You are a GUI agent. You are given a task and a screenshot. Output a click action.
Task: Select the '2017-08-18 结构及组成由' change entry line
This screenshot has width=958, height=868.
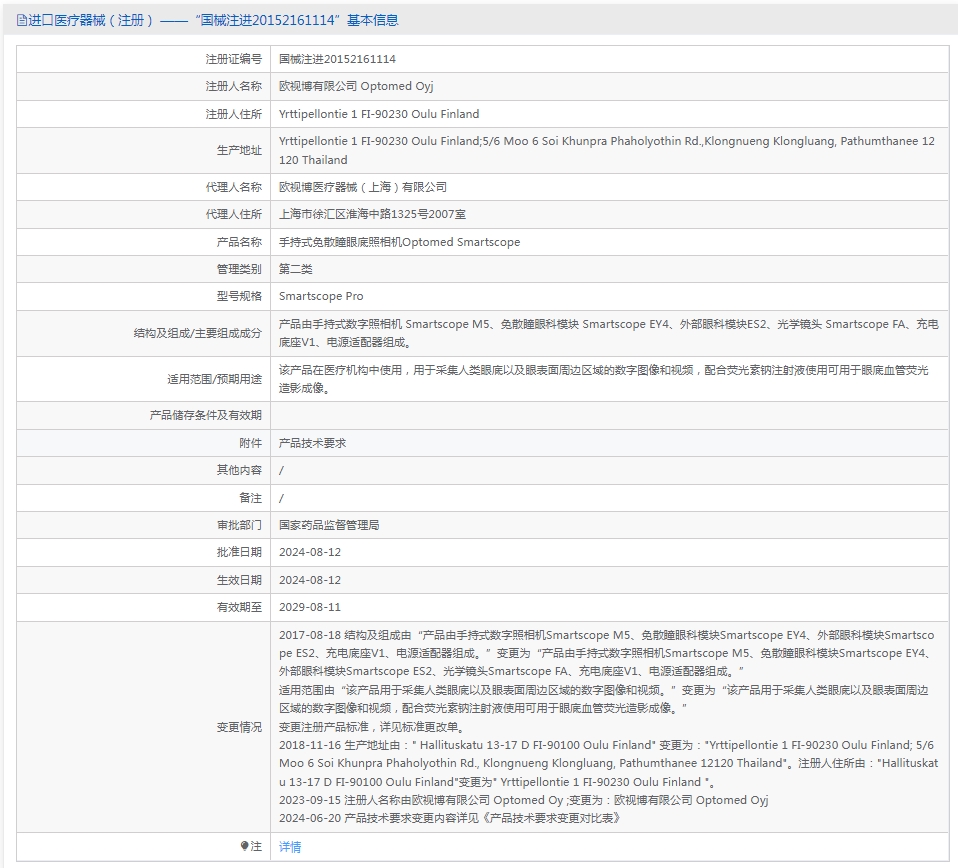(607, 653)
